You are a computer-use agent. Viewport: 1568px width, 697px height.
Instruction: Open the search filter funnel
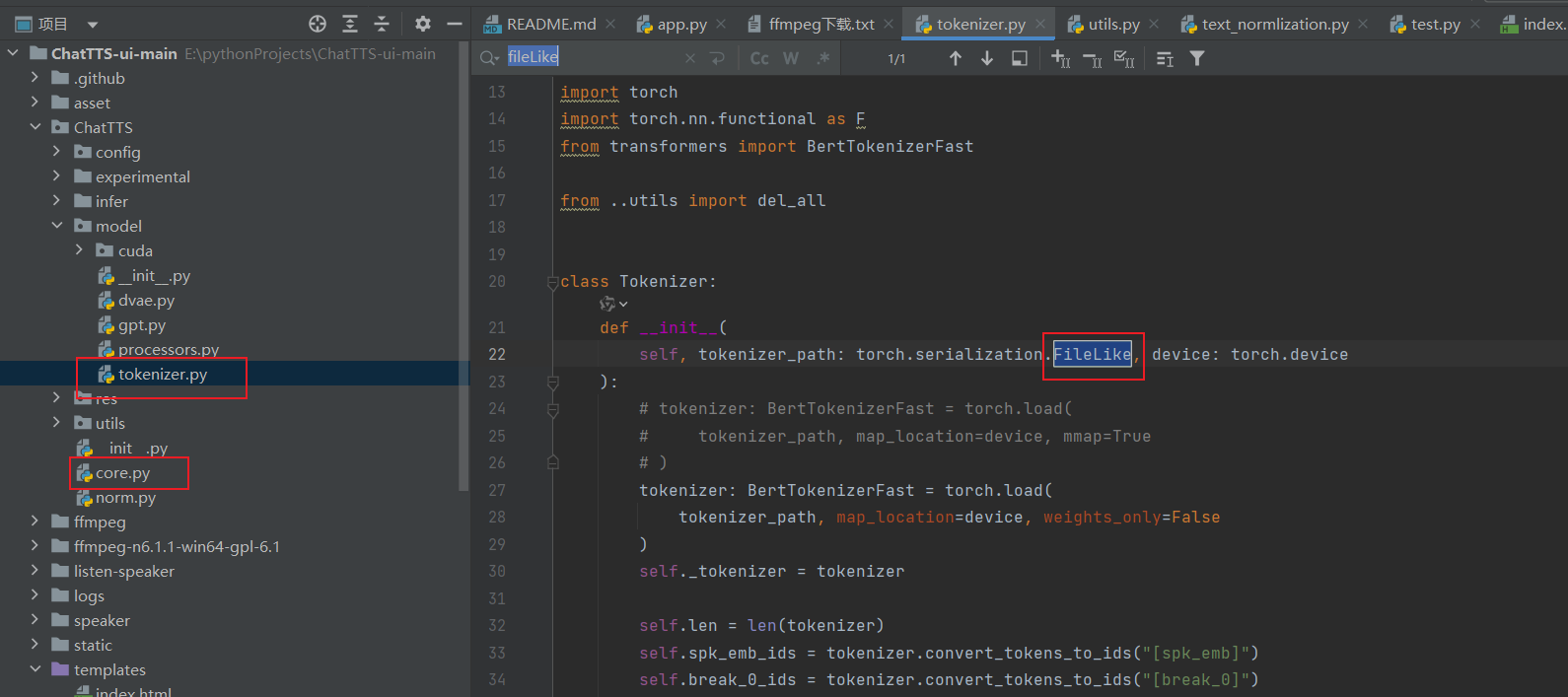coord(1197,58)
